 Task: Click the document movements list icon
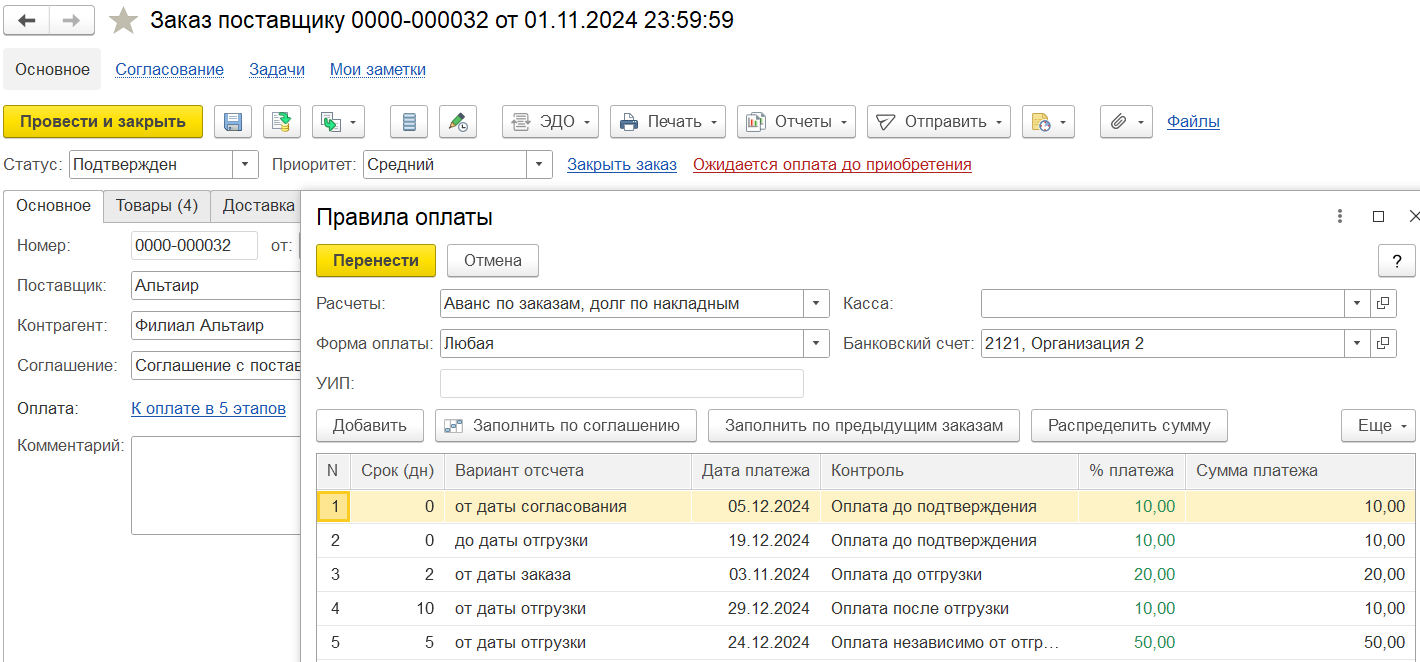[408, 122]
